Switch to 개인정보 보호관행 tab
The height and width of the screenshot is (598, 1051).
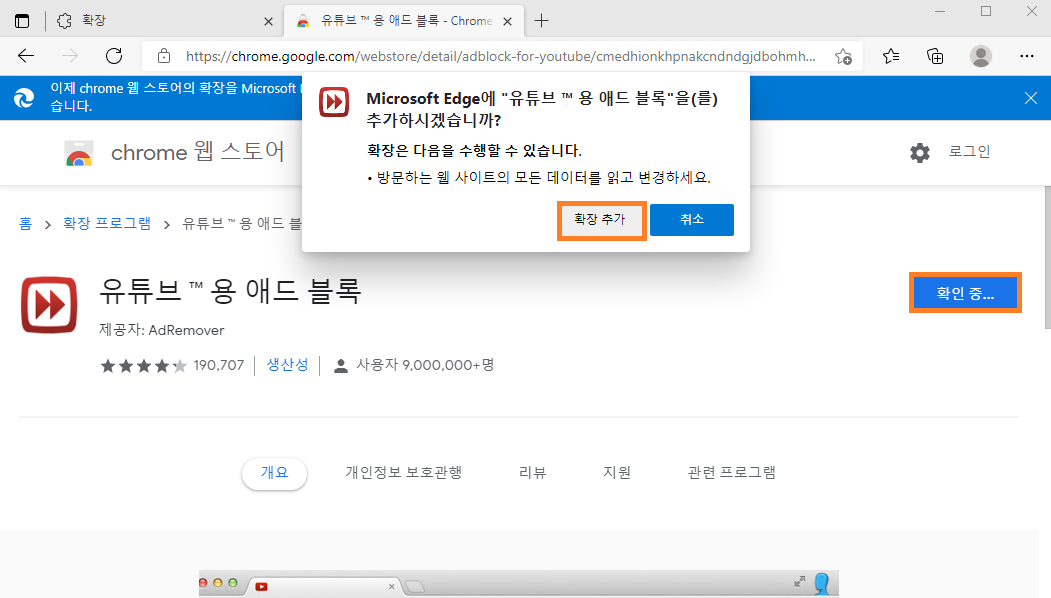(404, 473)
